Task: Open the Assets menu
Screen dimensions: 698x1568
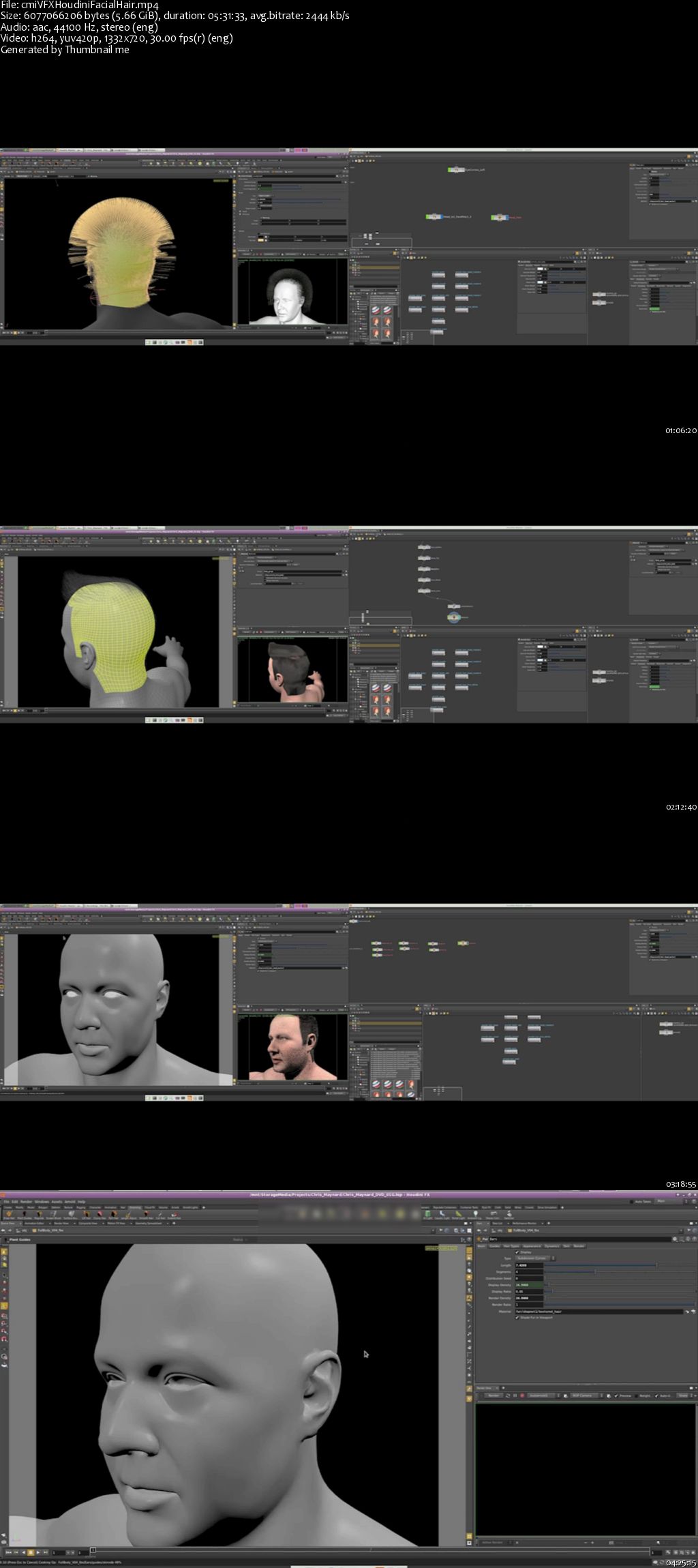Action: (57, 1202)
